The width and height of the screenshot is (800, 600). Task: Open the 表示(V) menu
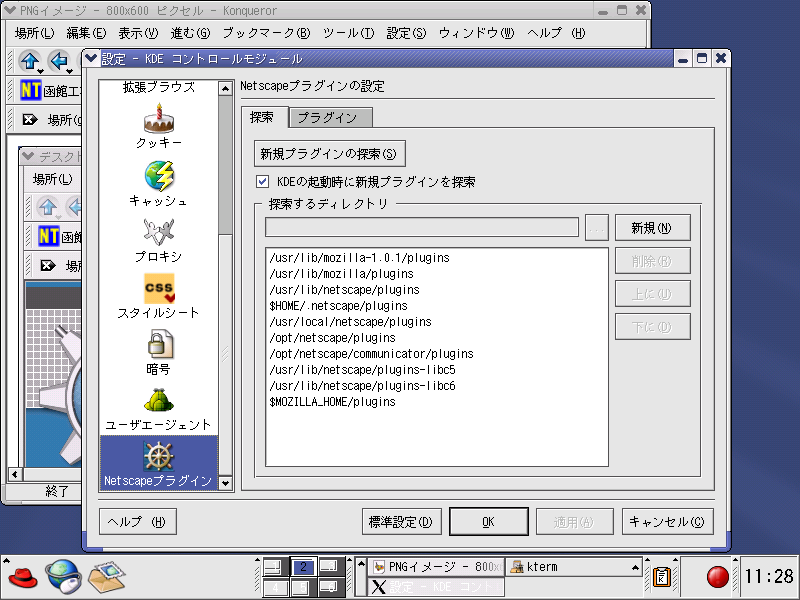coord(138,33)
